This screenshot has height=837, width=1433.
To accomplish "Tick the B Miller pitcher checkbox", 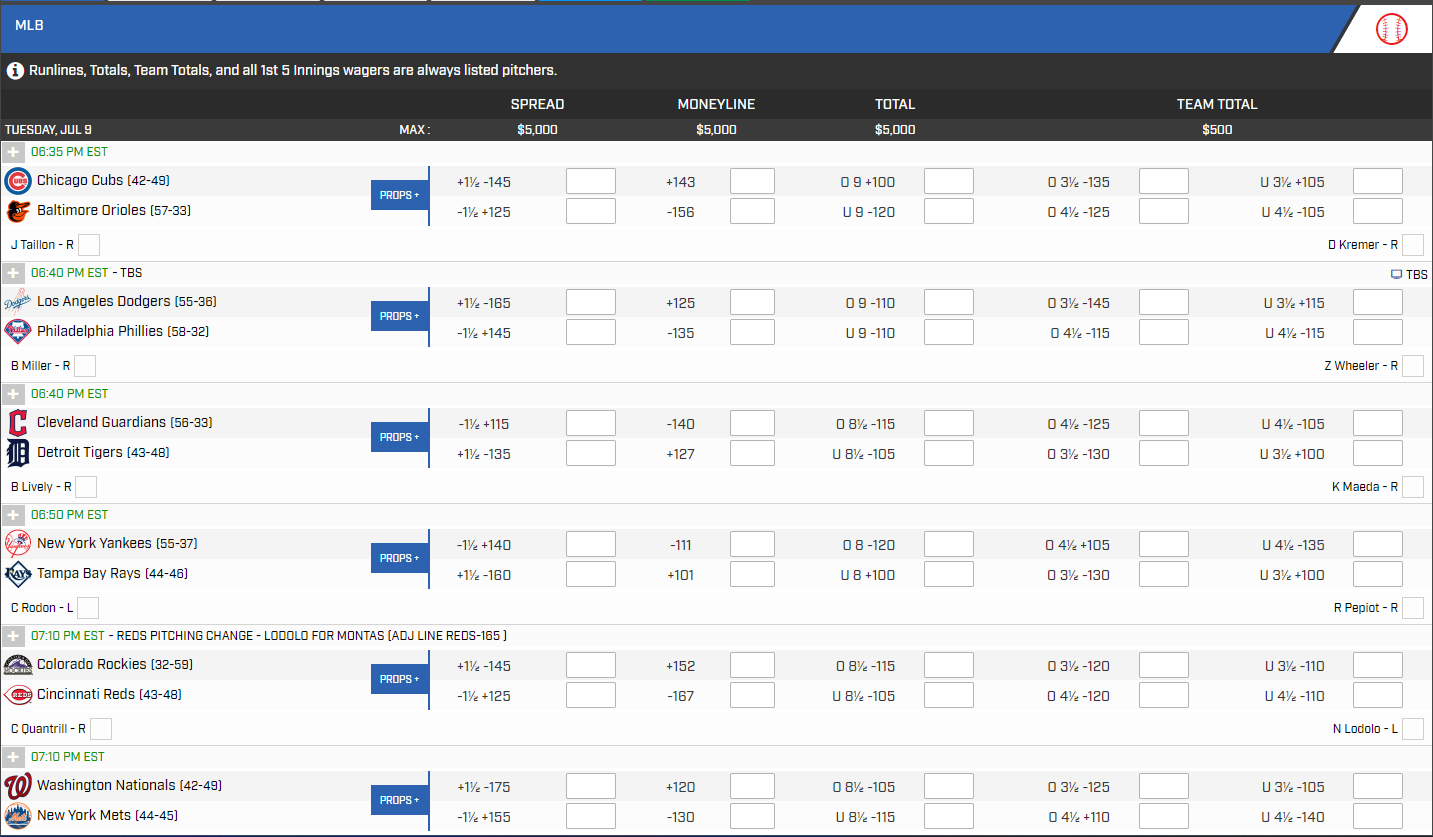I will [85, 366].
